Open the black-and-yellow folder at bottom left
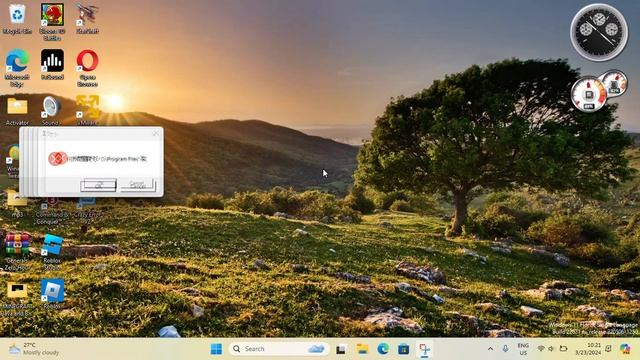The image size is (640, 360). point(17,298)
